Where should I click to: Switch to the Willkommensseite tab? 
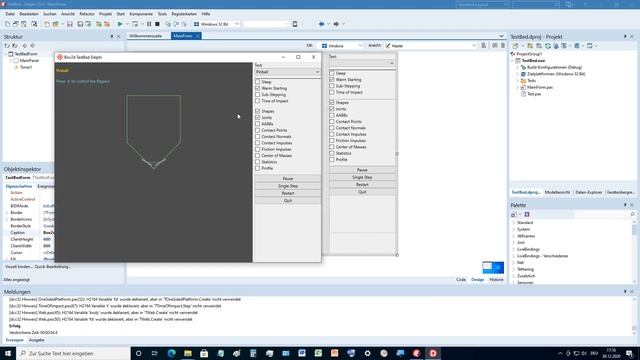tap(146, 36)
